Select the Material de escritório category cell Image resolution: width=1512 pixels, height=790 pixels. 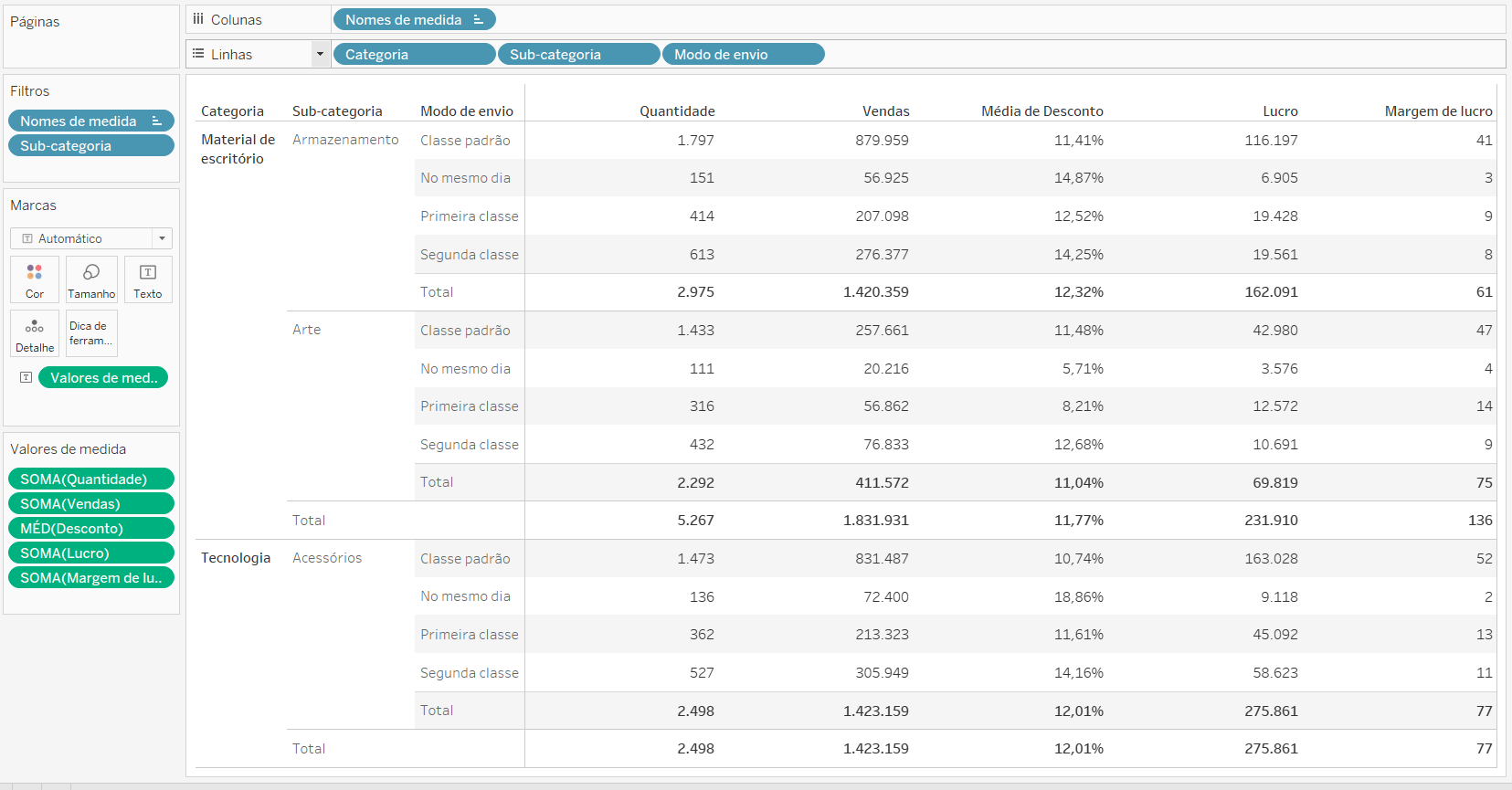coord(238,149)
